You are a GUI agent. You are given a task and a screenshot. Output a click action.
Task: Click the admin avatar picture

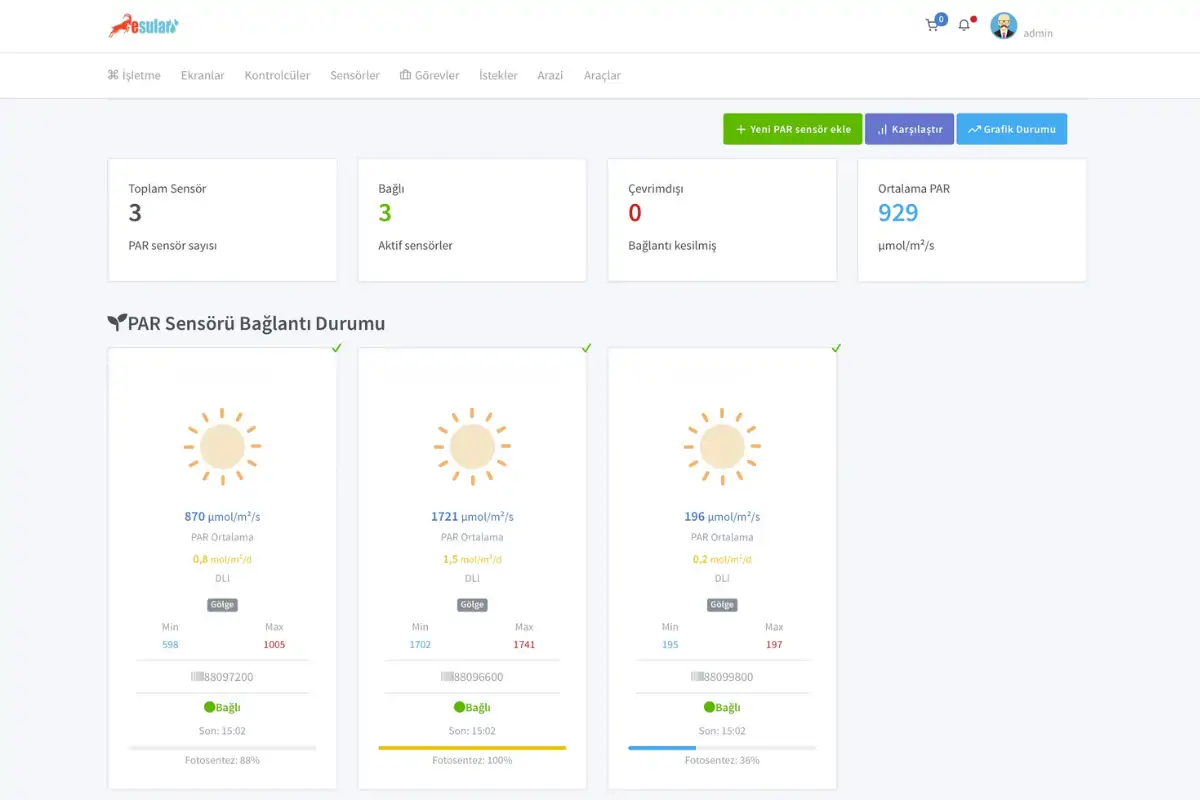coord(1003,26)
